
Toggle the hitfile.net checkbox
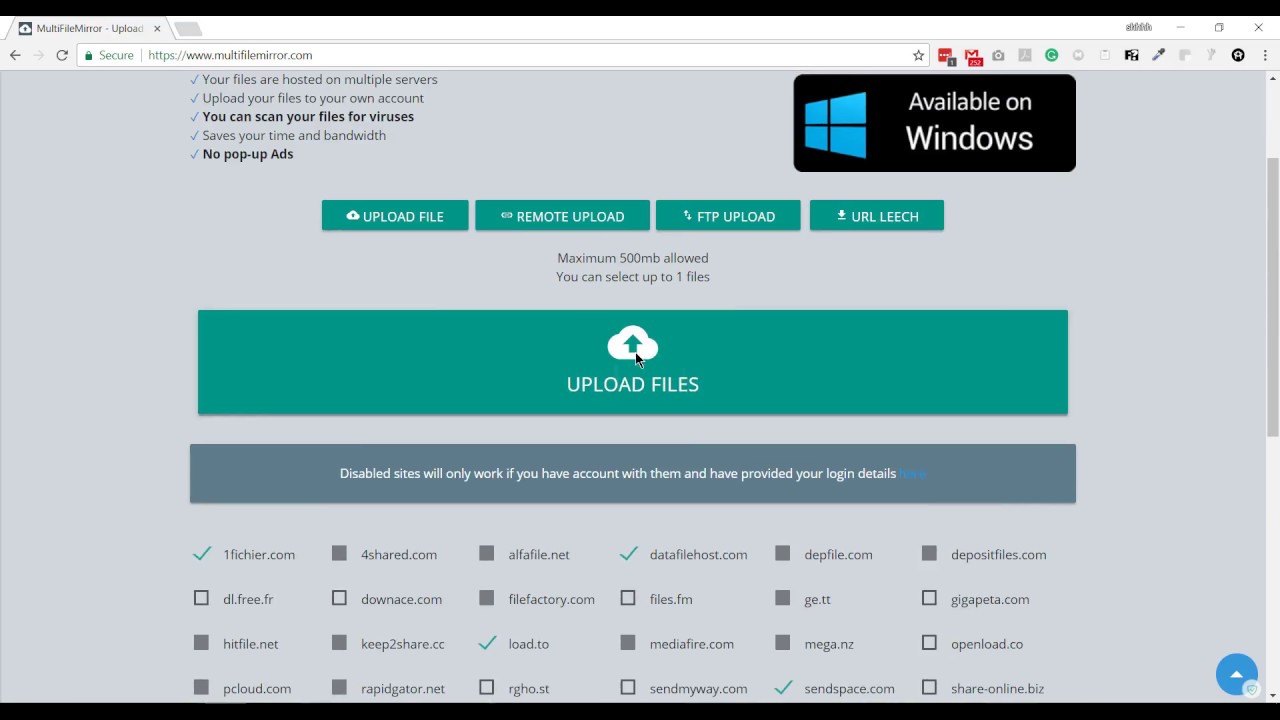201,643
